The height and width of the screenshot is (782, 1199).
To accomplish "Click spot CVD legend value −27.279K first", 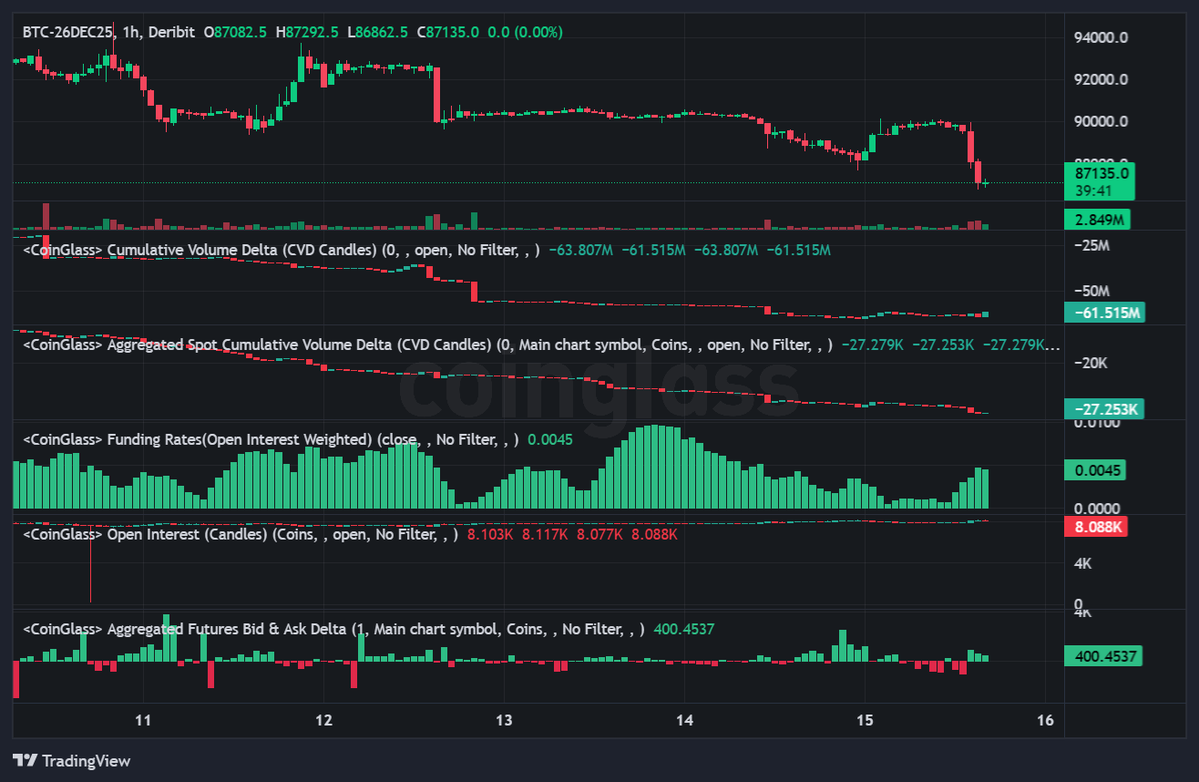I will tap(872, 345).
